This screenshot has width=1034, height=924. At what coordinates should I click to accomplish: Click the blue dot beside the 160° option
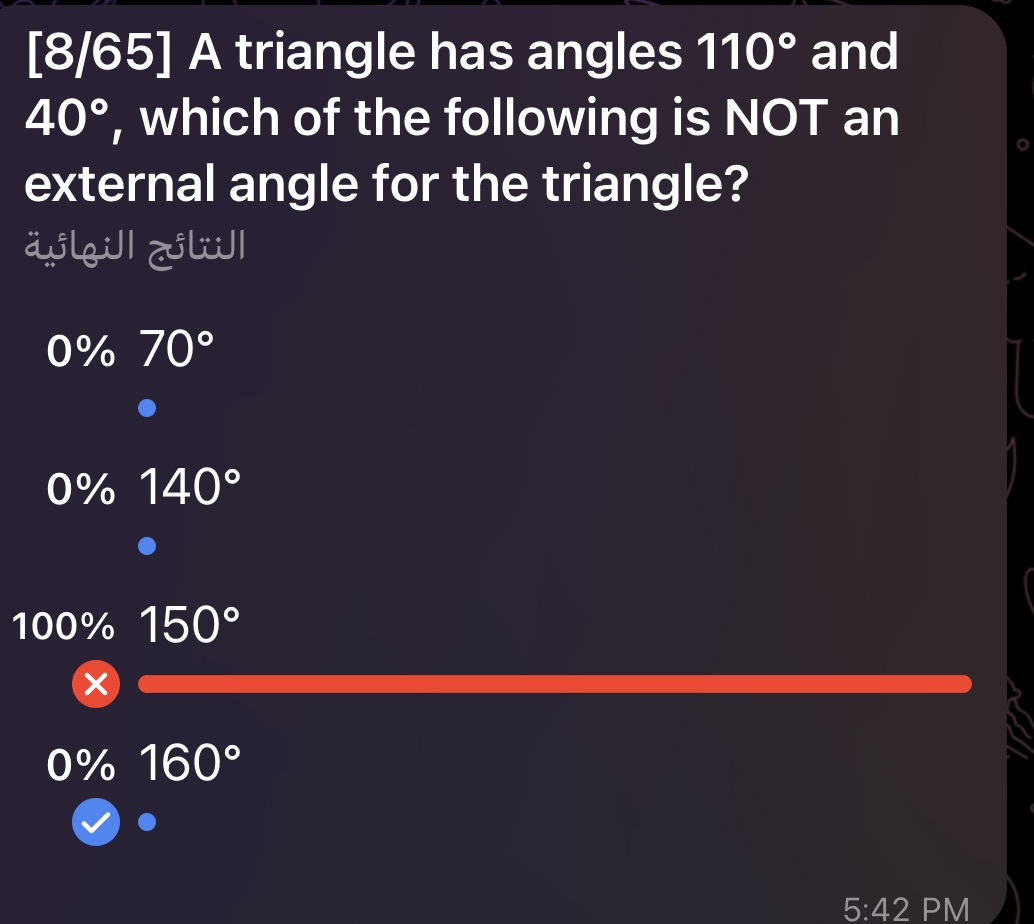147,822
